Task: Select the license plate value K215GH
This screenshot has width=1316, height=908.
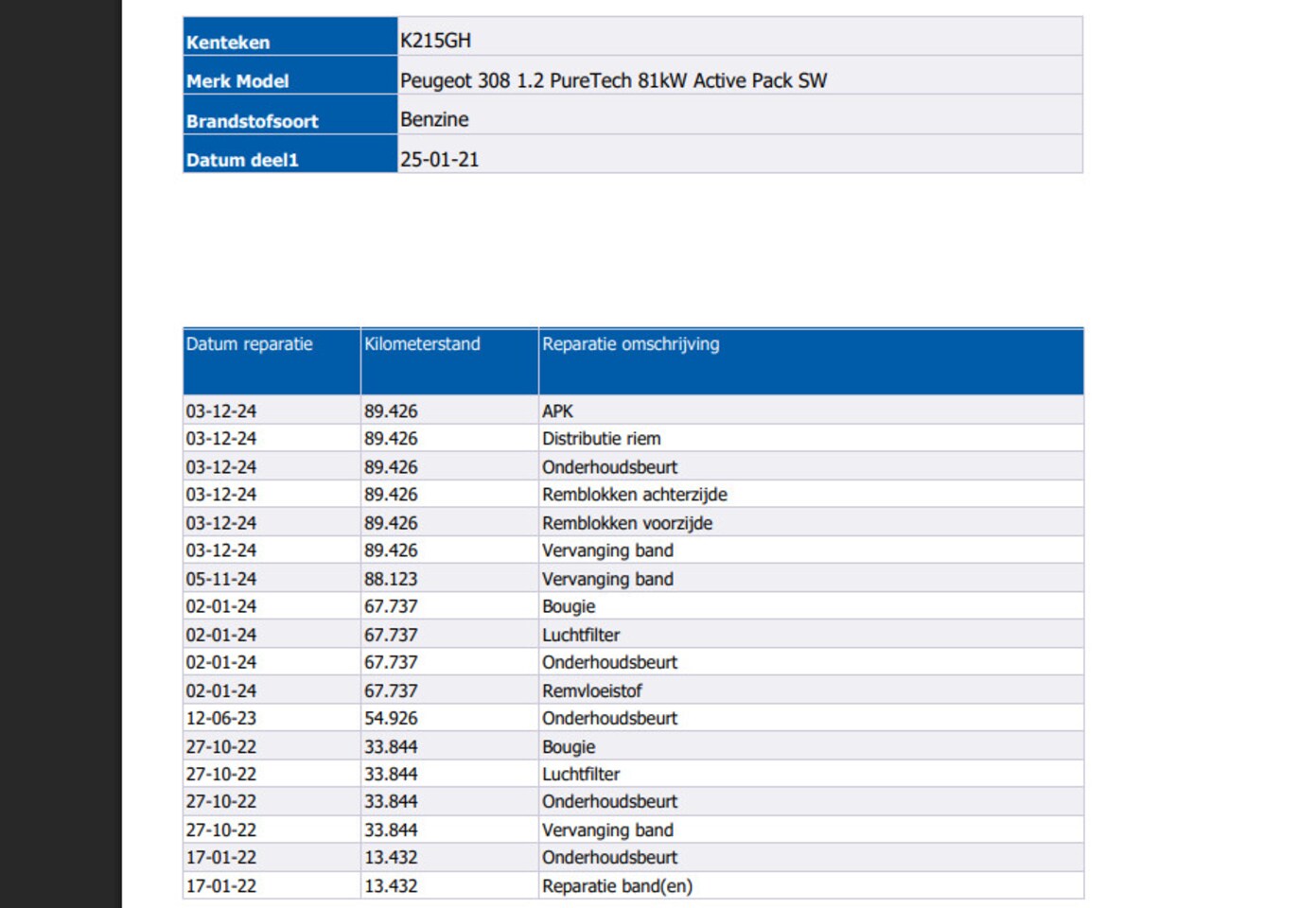Action: click(435, 41)
